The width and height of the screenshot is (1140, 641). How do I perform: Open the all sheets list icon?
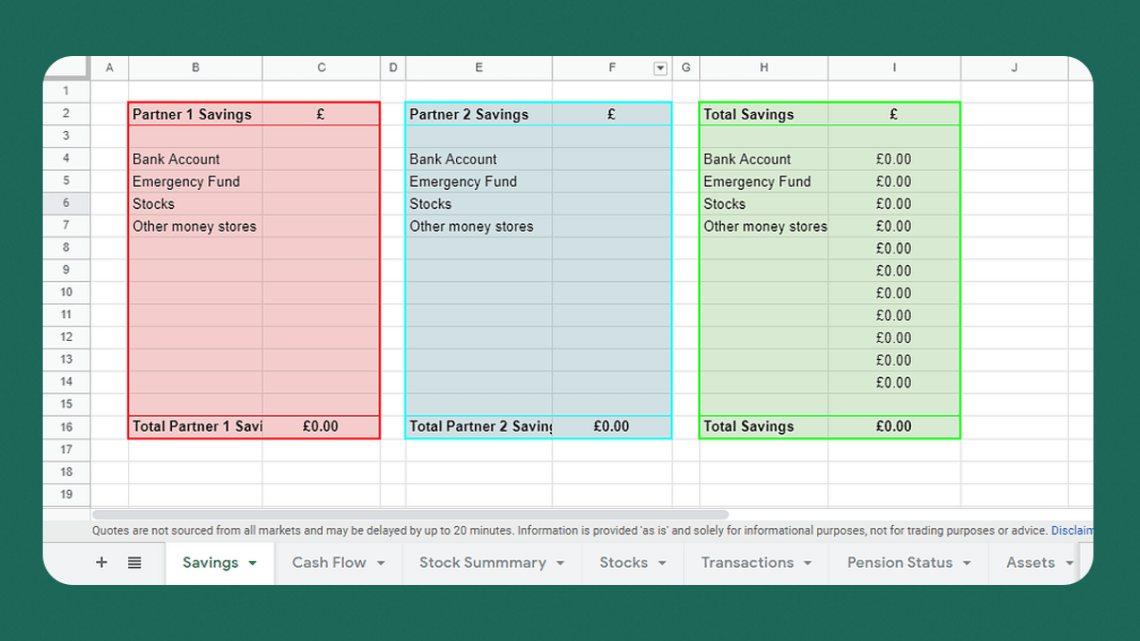[135, 563]
